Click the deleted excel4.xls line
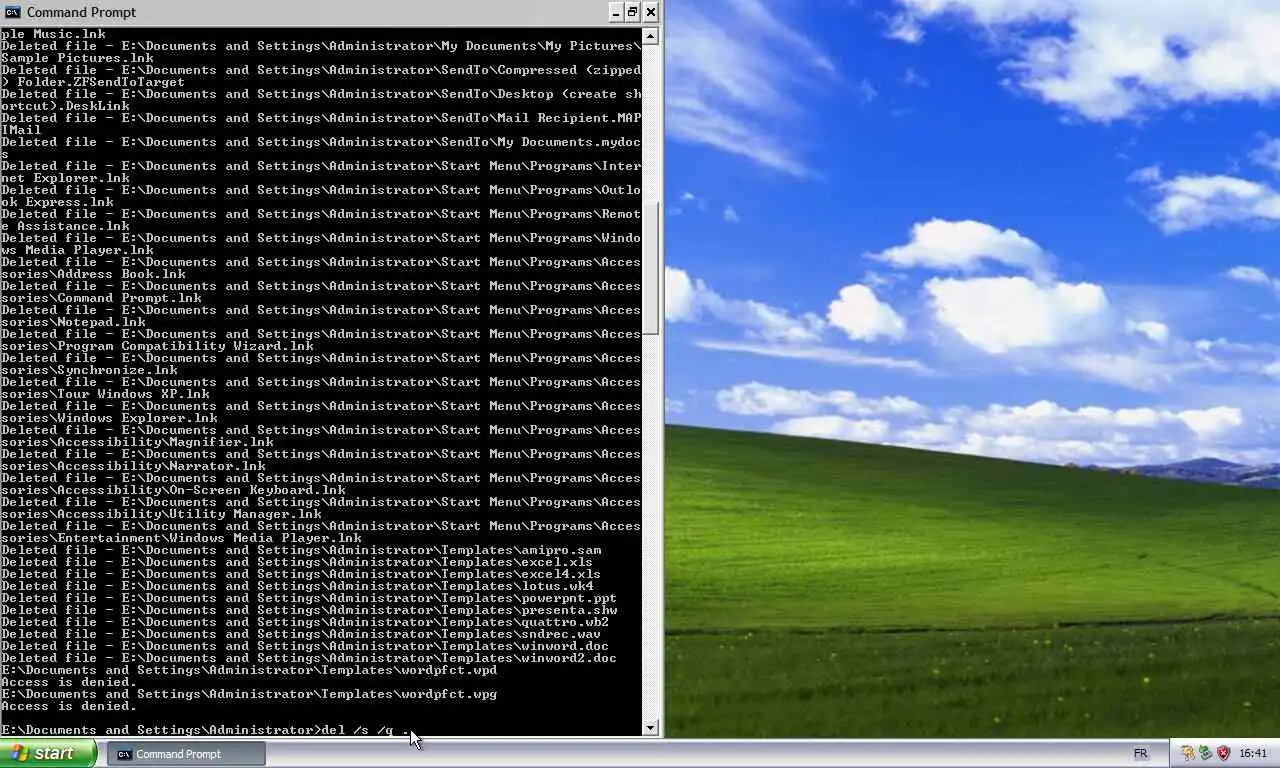The image size is (1280, 768). [301, 574]
